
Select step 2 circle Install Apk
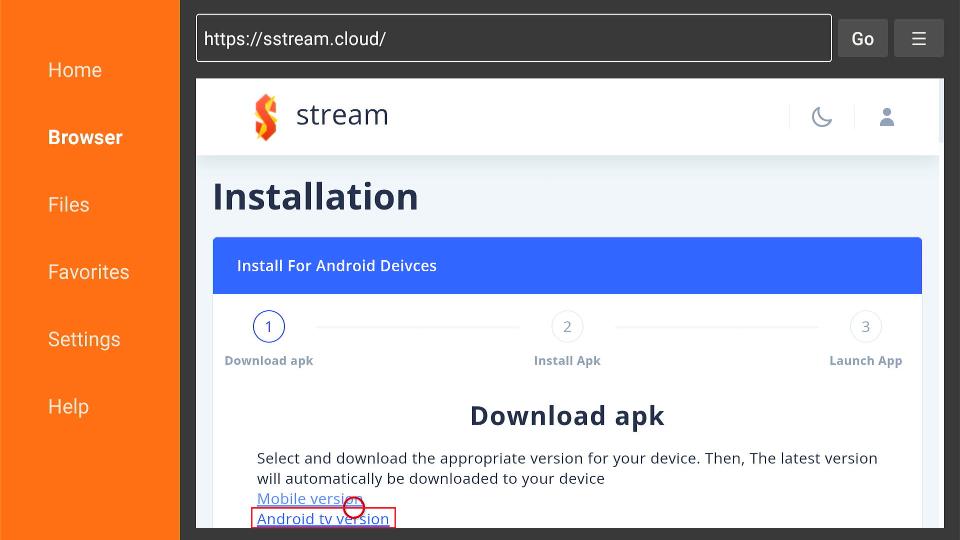tap(567, 326)
